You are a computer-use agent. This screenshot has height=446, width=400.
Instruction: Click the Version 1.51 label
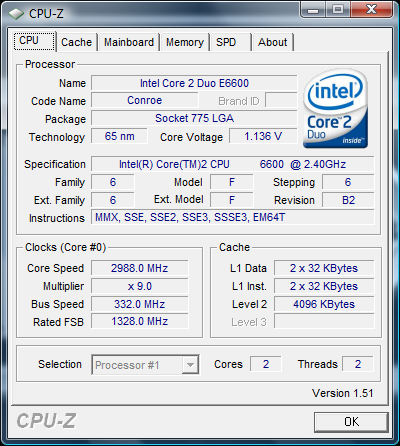pos(342,393)
